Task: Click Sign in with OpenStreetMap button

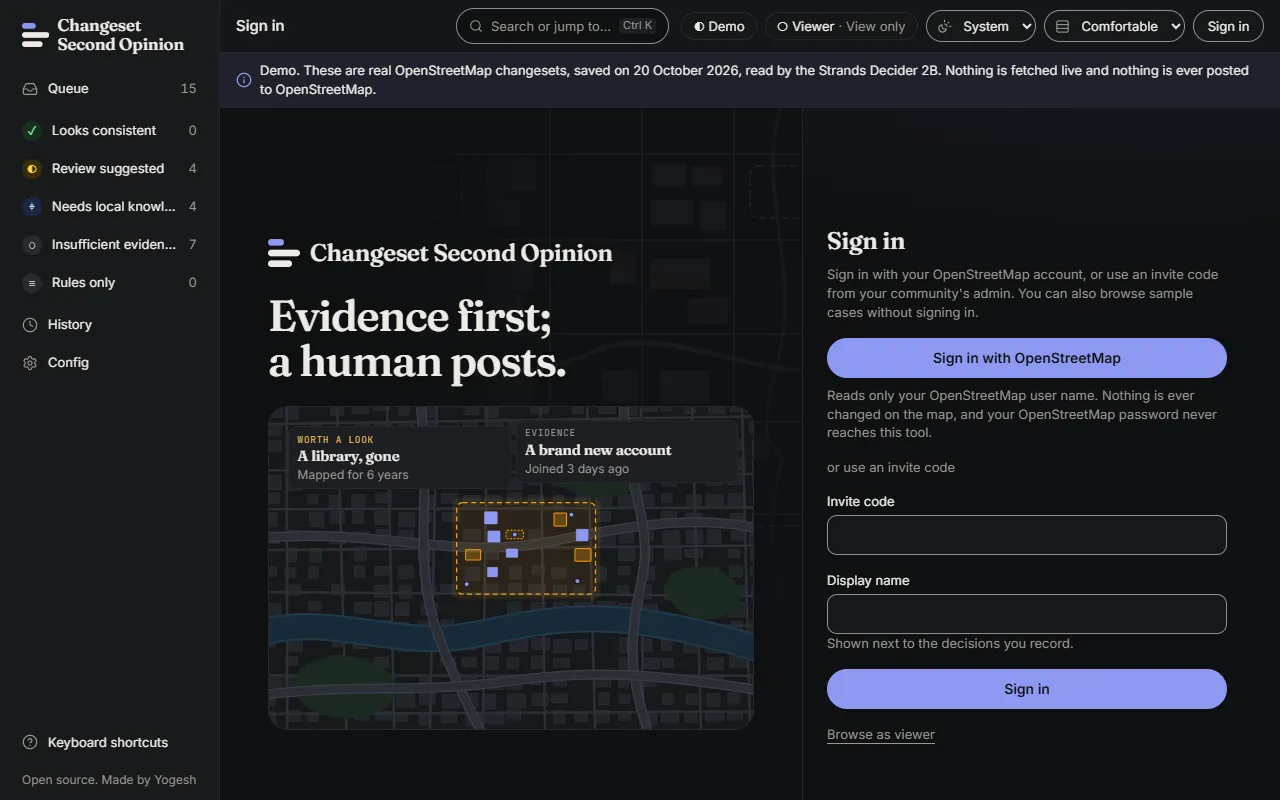Action: pos(1027,358)
